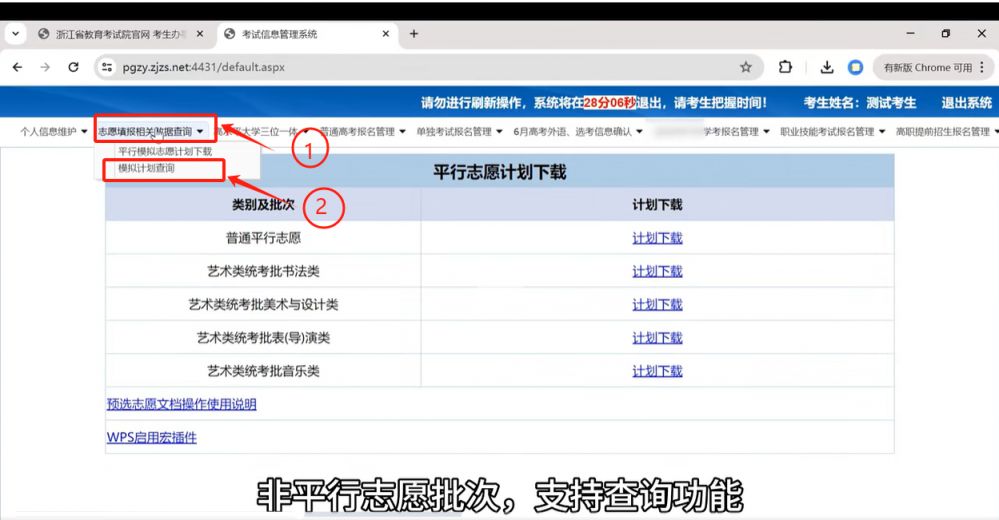
Task: Switch to the 浙江省教育考试院官网 tab
Action: tap(120, 34)
